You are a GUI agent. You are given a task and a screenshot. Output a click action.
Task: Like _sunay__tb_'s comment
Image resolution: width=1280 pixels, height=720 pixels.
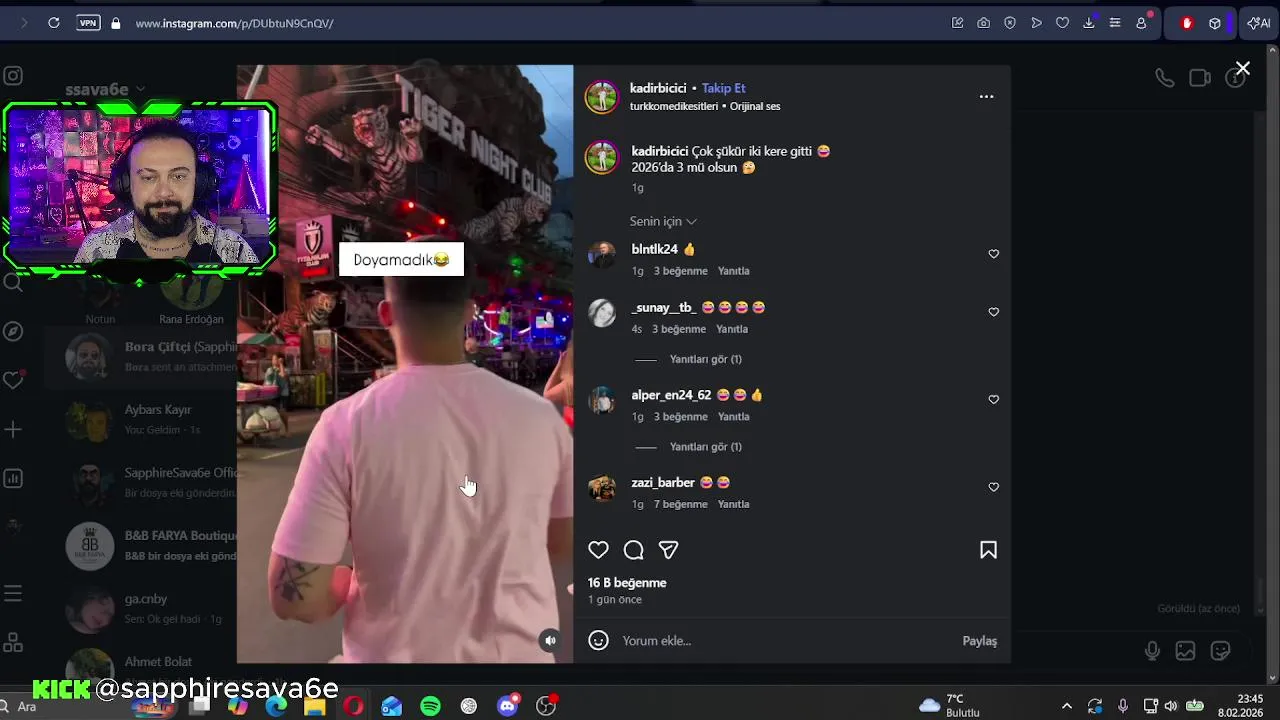pos(993,312)
